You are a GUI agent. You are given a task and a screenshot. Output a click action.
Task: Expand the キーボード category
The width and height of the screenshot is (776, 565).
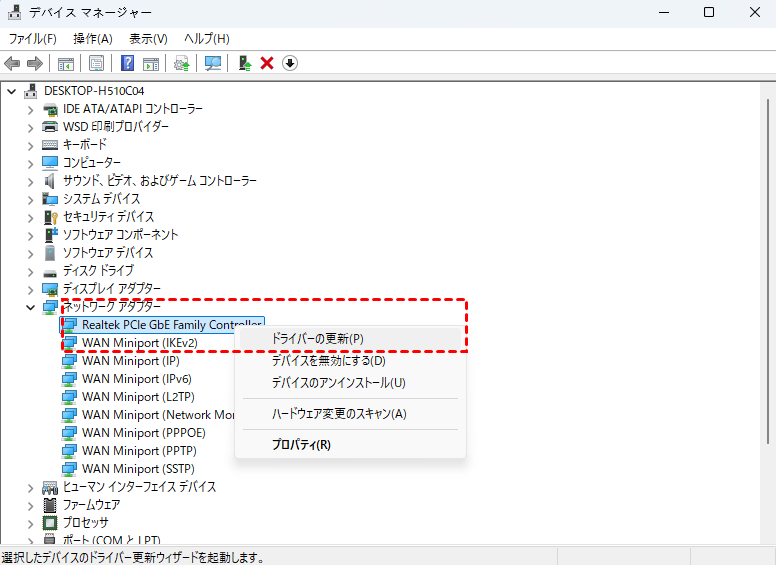pyautogui.click(x=31, y=145)
